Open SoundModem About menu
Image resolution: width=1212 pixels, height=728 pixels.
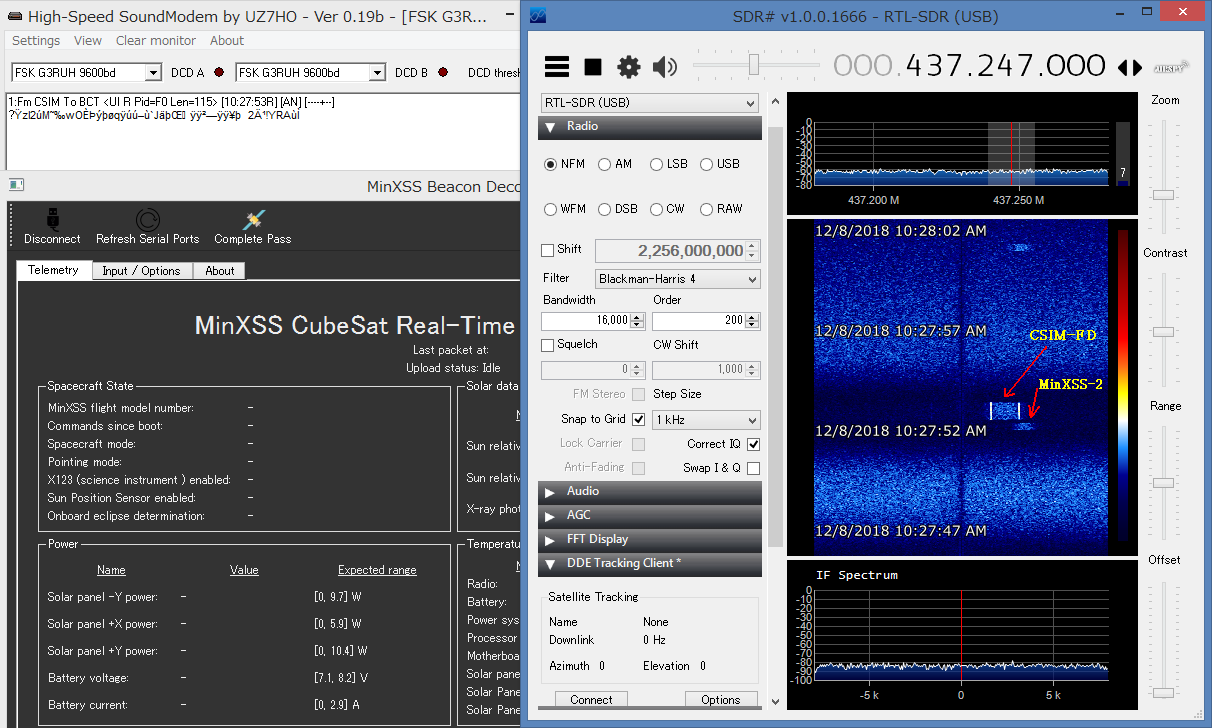point(227,41)
